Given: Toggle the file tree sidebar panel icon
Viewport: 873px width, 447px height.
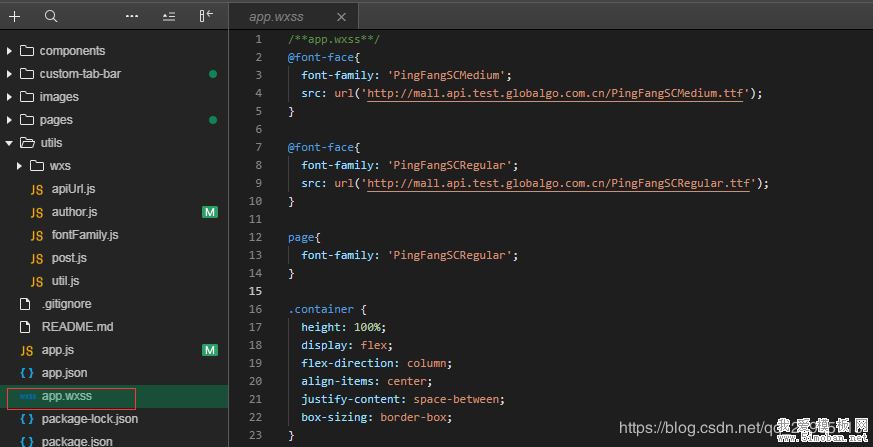Looking at the screenshot, I should click(206, 16).
